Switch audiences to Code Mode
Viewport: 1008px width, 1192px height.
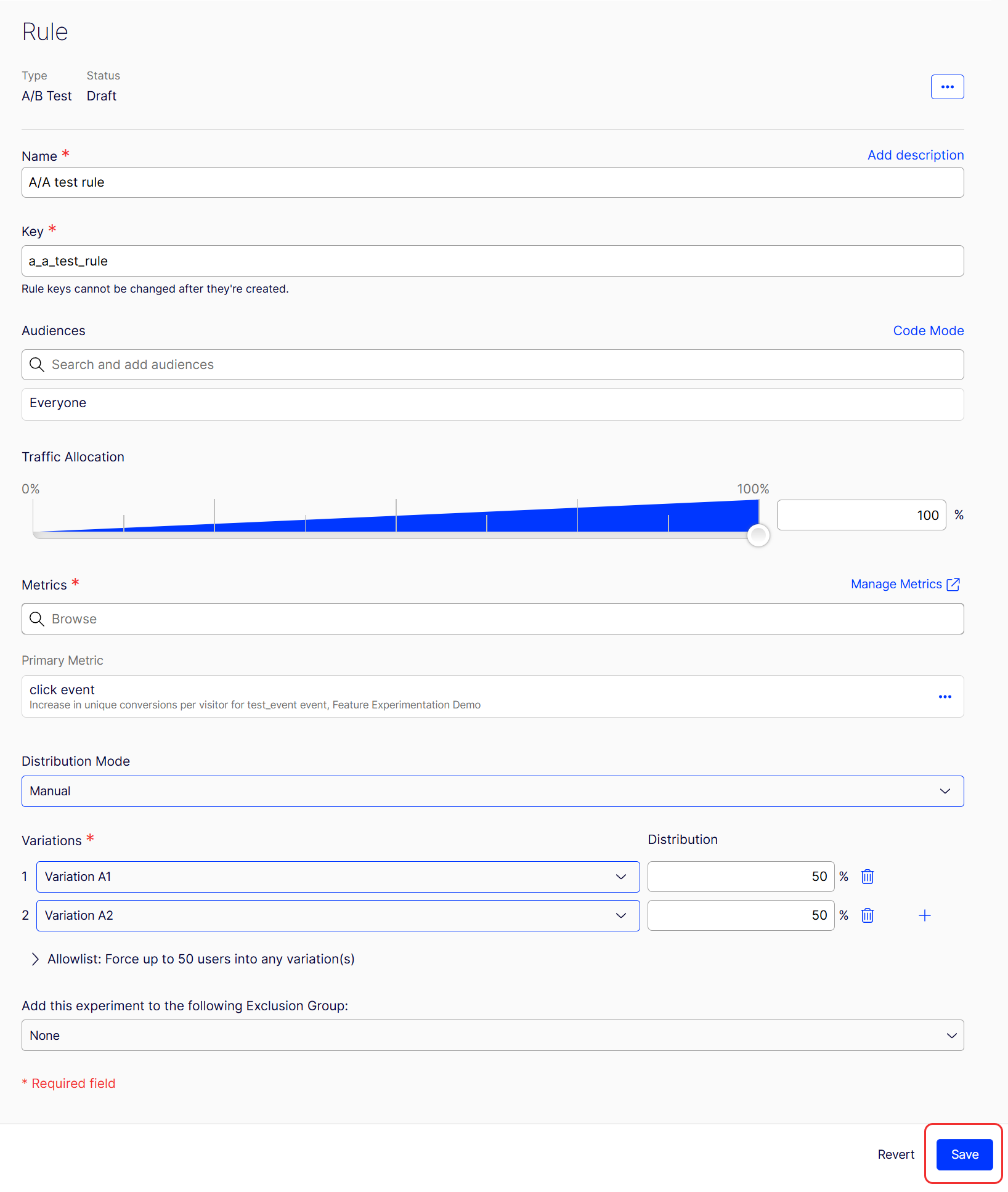pos(929,331)
